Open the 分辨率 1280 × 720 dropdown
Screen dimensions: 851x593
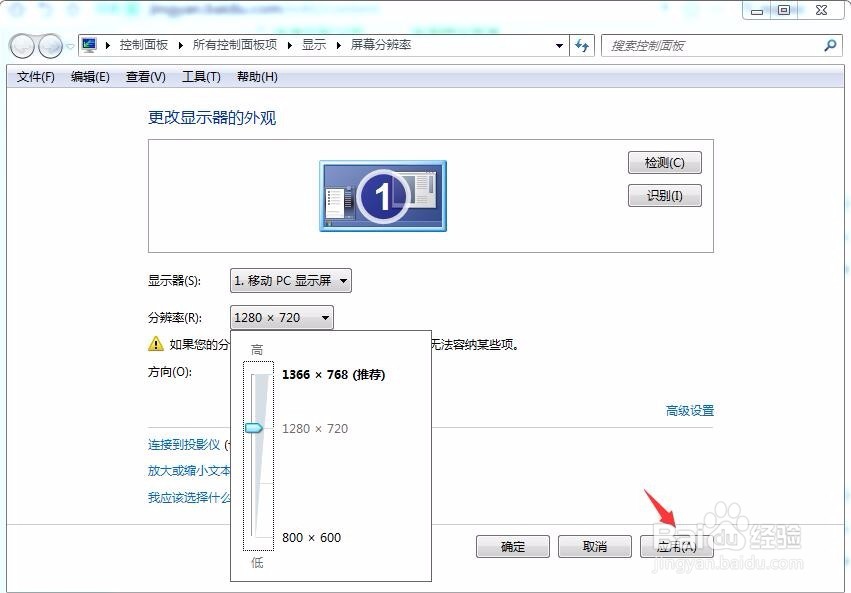[x=282, y=317]
